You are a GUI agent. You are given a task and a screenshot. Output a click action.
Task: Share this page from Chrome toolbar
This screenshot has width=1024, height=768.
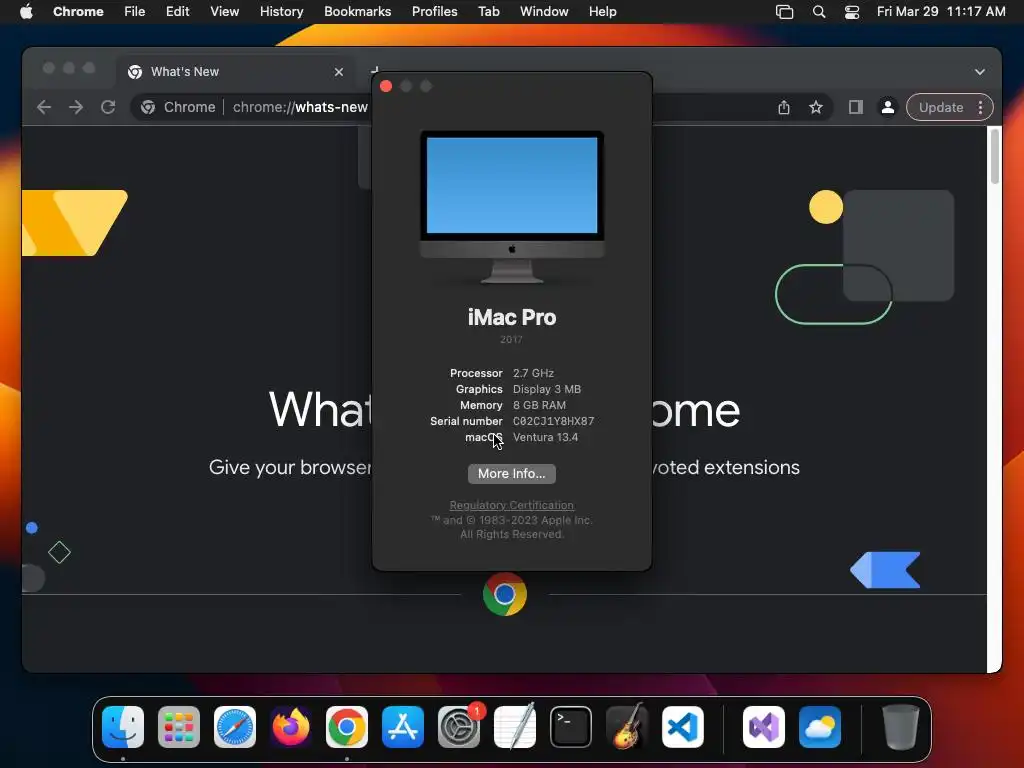click(x=784, y=108)
